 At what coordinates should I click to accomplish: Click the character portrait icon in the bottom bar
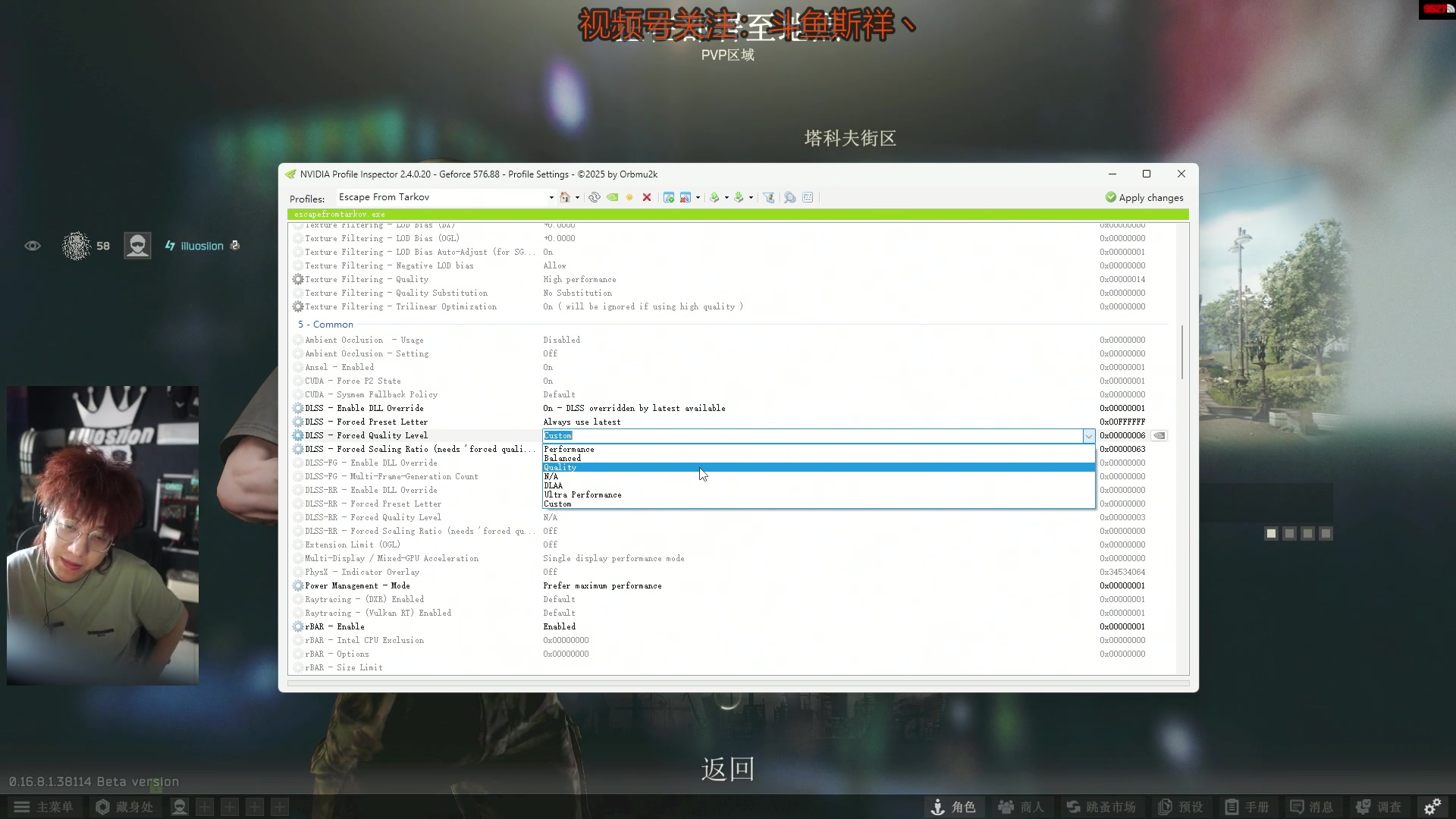180,807
